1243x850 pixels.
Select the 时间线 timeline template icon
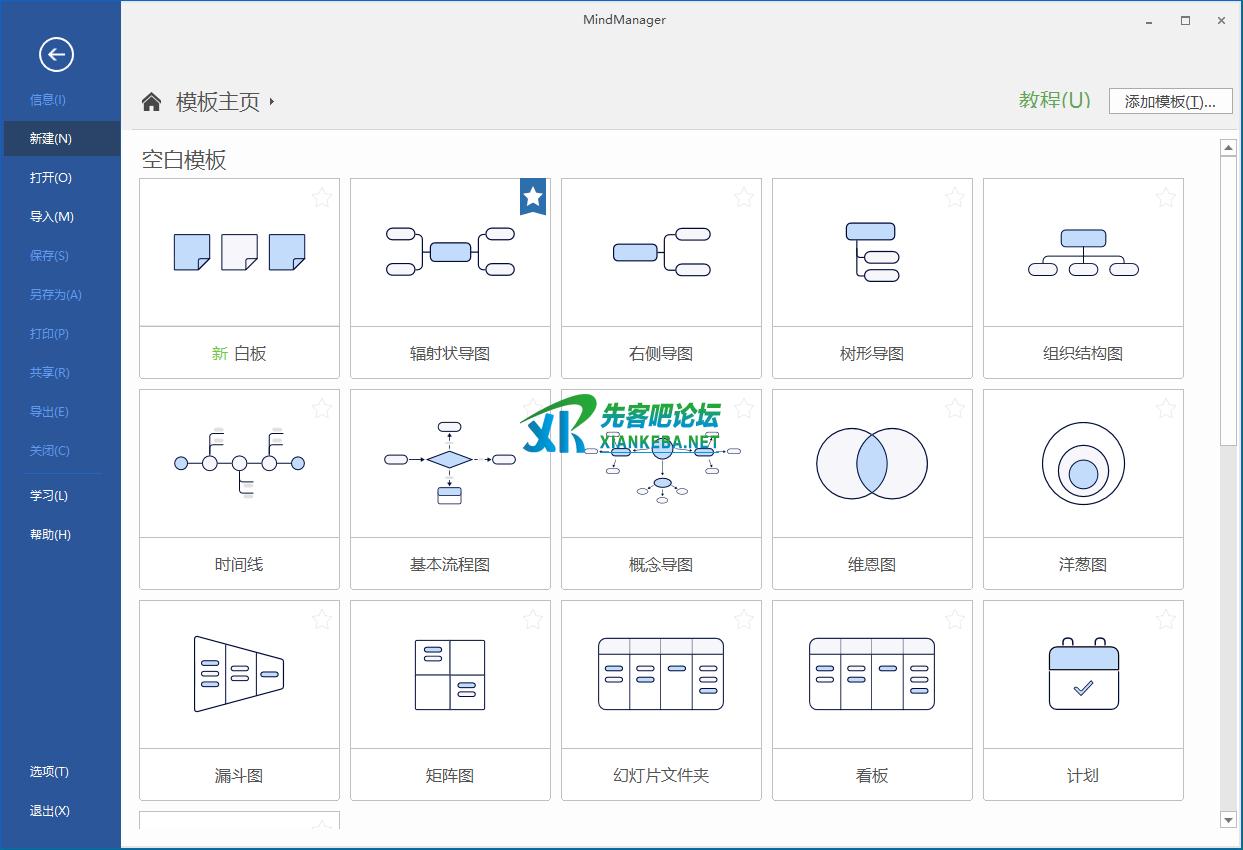(x=239, y=463)
